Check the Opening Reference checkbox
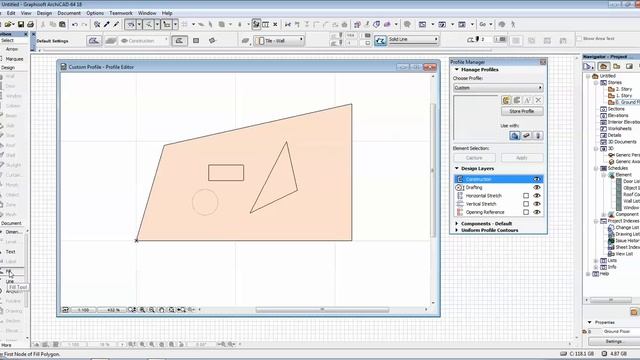 [x=526, y=212]
